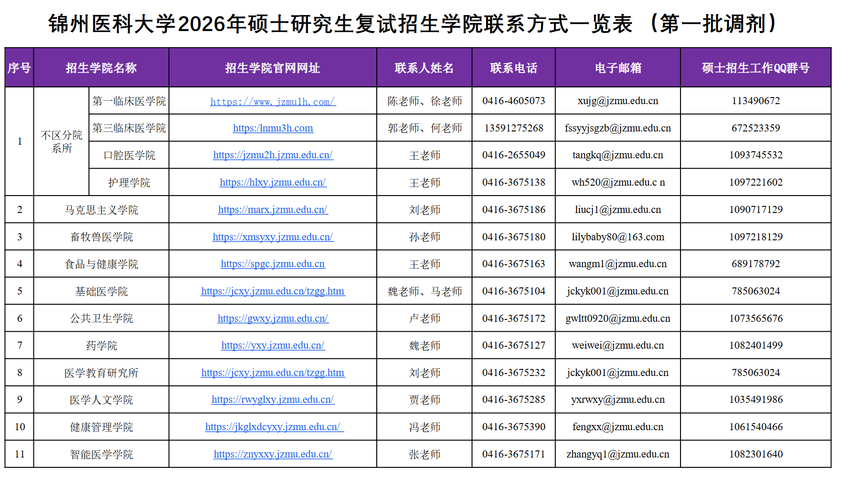Open the xmsyxy.jzmu.edu.cn link
The height and width of the screenshot is (482, 859).
tap(272, 237)
